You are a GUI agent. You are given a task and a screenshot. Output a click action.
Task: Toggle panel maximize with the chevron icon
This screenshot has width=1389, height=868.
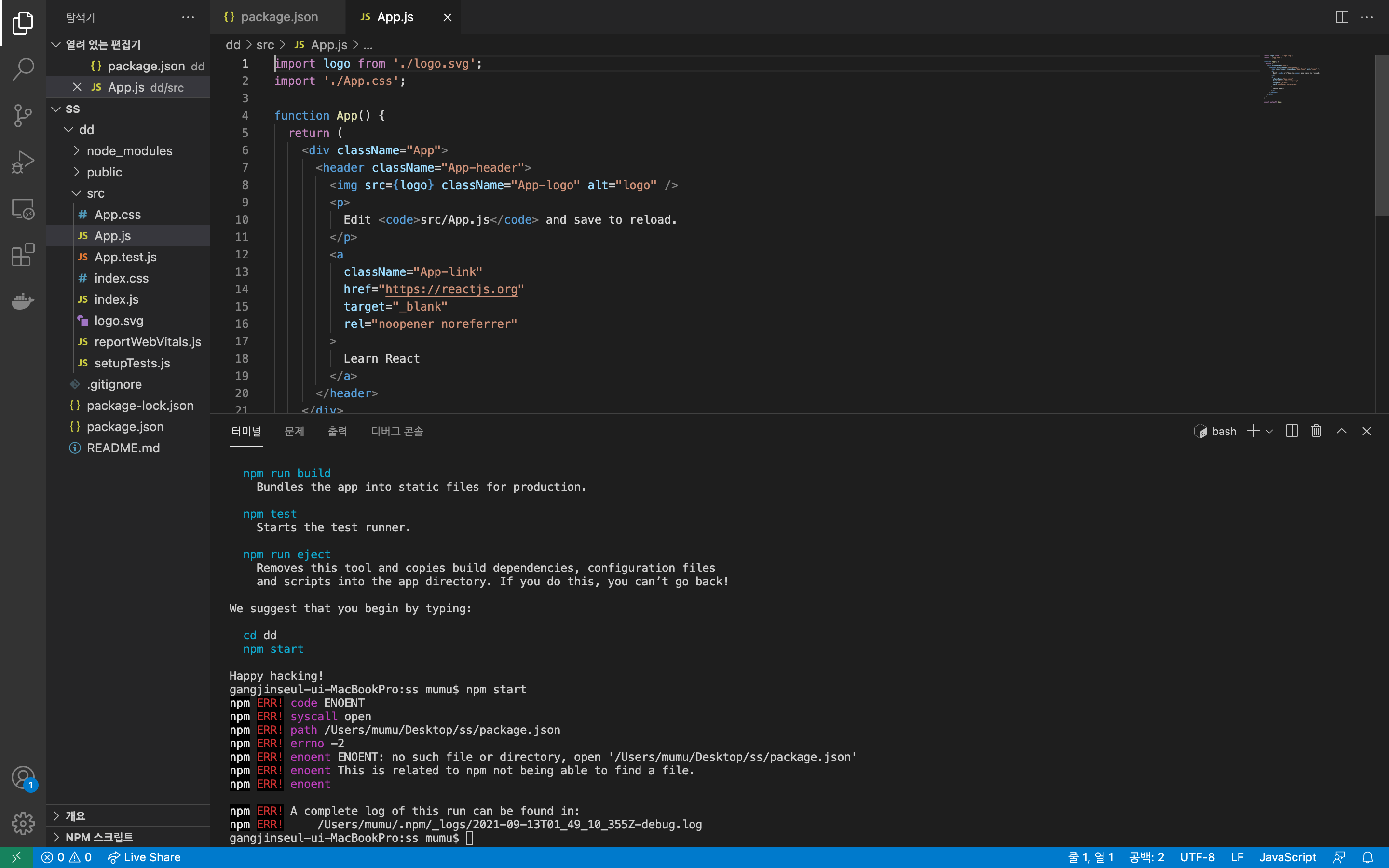pos(1341,431)
